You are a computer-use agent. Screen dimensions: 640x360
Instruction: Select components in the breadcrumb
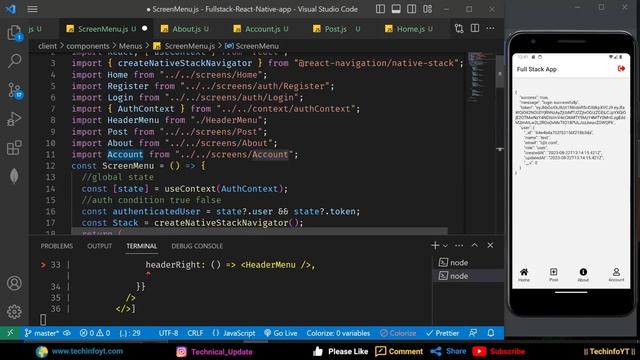[x=88, y=46]
